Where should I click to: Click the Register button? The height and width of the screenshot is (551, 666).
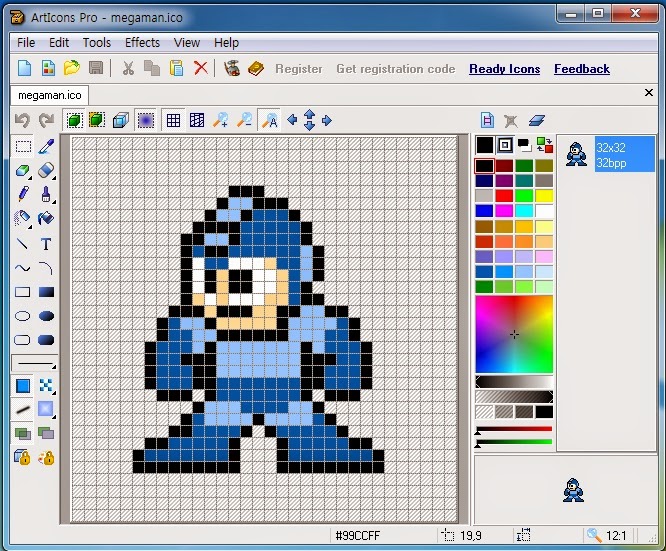tap(299, 69)
